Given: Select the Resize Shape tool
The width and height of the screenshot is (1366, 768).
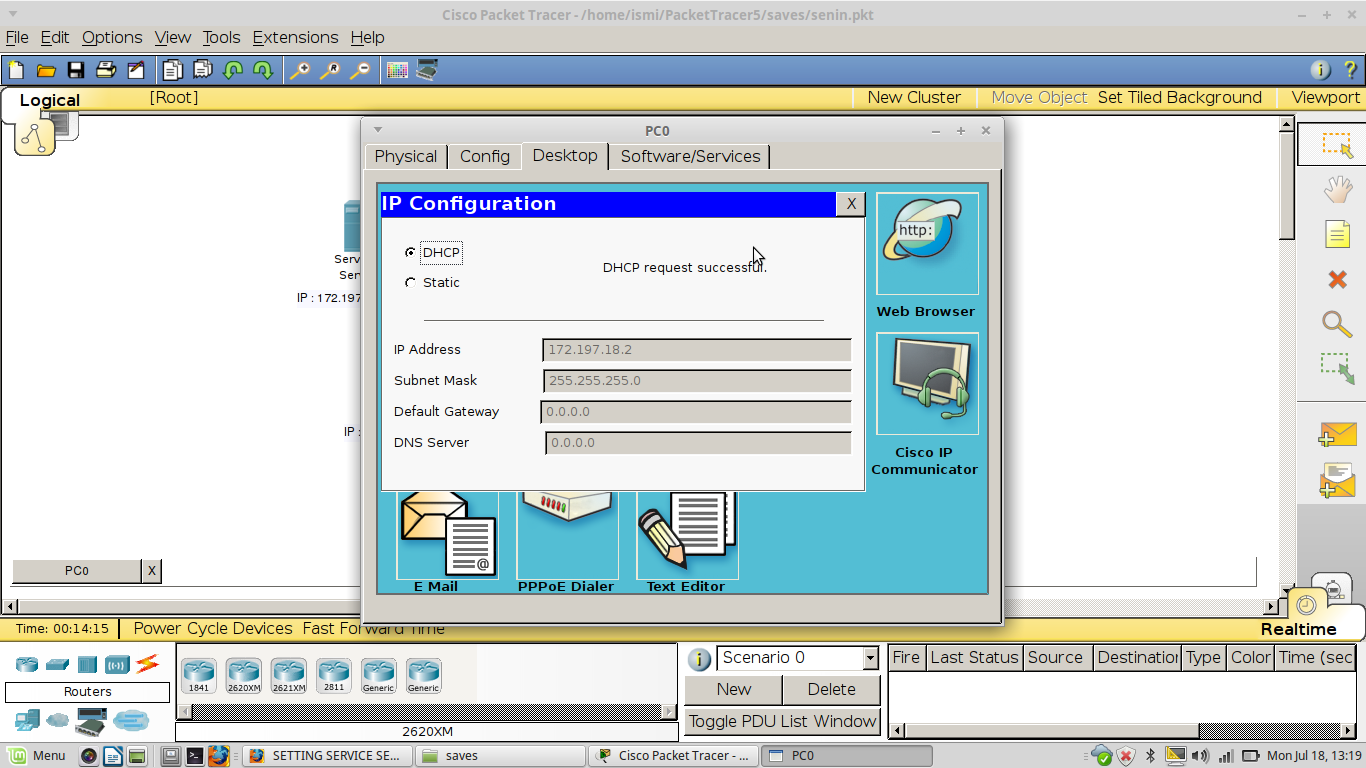Looking at the screenshot, I should click(1337, 368).
